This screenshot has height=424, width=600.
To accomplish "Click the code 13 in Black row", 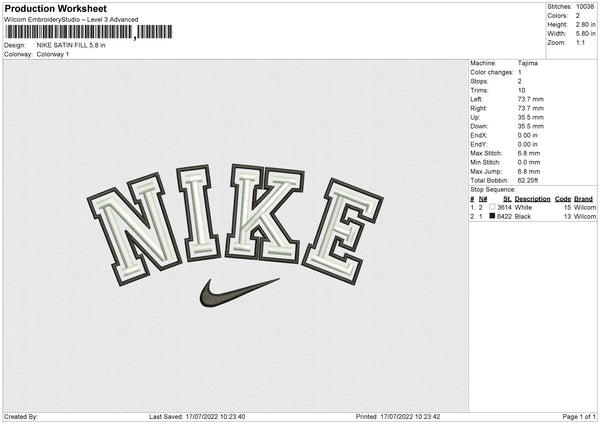I will [567, 217].
